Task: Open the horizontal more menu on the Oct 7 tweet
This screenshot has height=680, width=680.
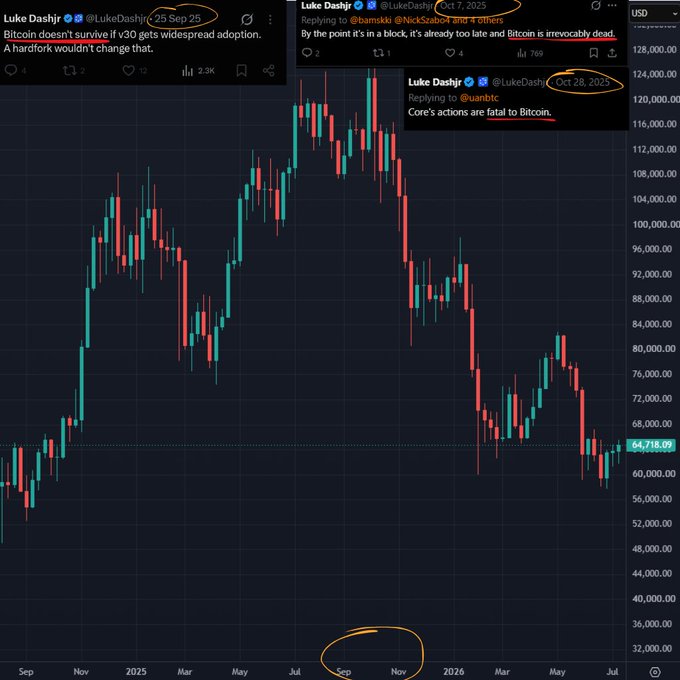Action: 612,5
